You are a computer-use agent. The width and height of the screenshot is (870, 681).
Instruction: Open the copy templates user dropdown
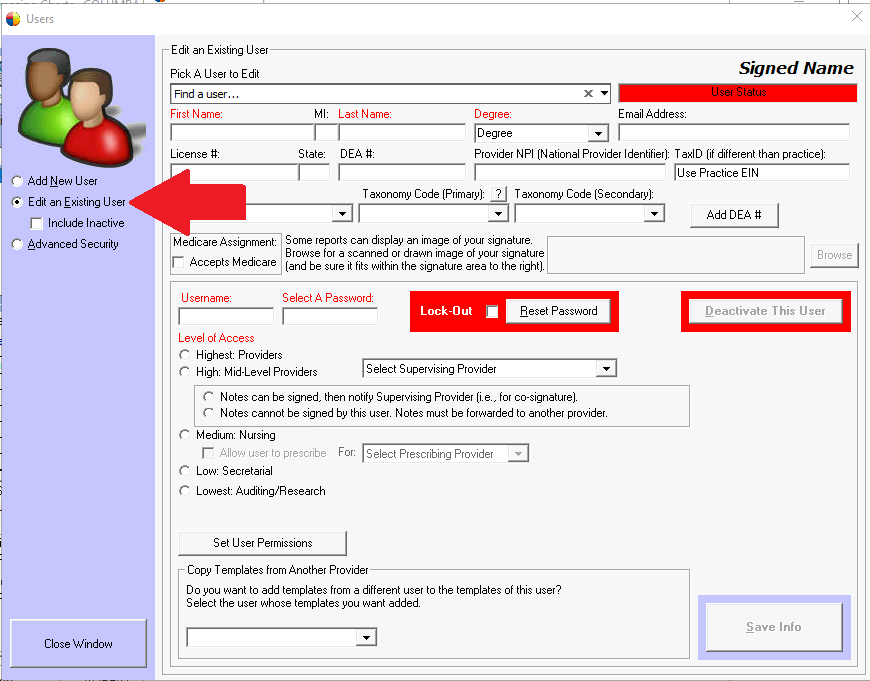[x=366, y=637]
